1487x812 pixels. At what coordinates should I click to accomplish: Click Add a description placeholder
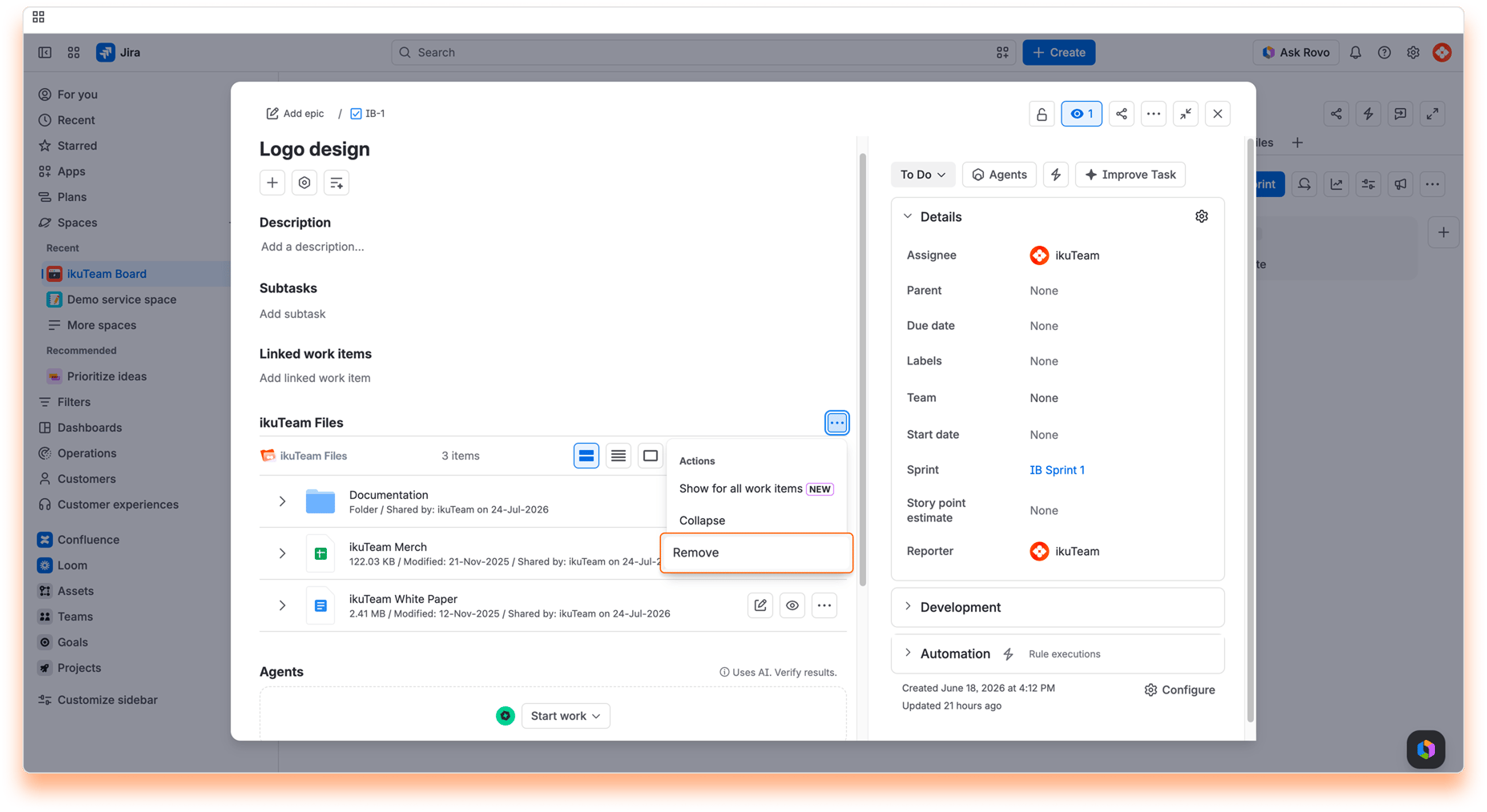coord(312,247)
